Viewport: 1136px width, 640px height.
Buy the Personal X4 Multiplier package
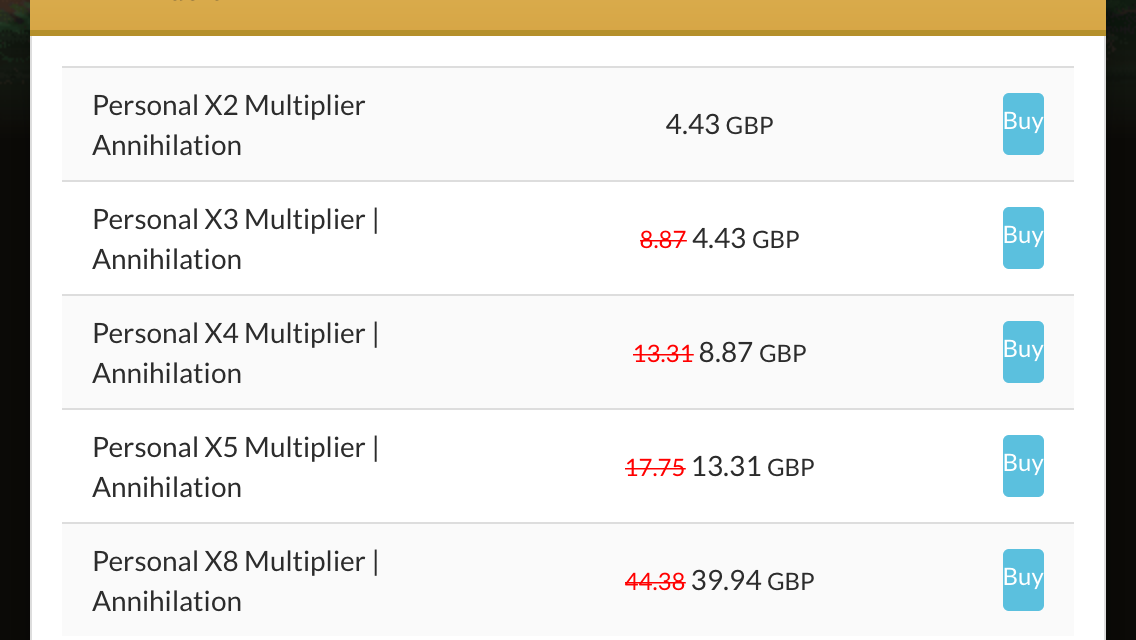[x=1023, y=352]
